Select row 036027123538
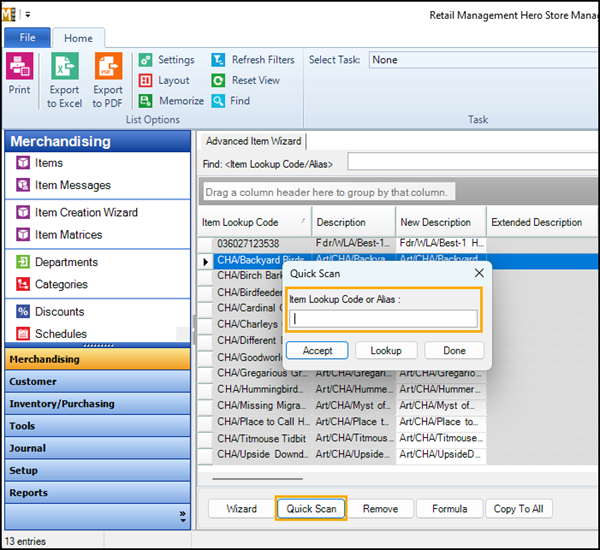600x550 pixels. 398,243
